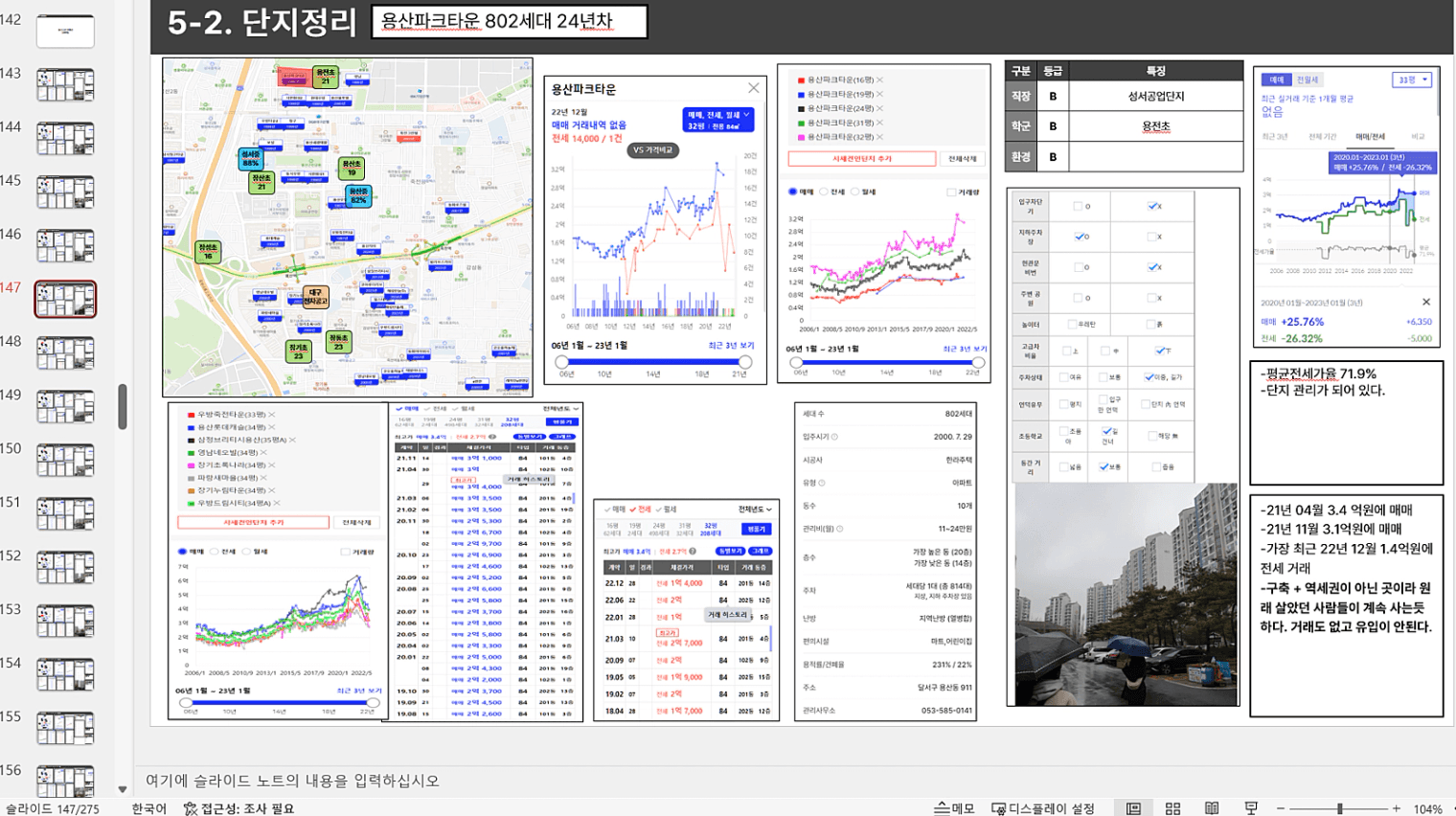Image resolution: width=1456 pixels, height=816 pixels.
Task: Click 시세관인단지 추가 below 용산파크타운(32평) legend
Action: [862, 159]
